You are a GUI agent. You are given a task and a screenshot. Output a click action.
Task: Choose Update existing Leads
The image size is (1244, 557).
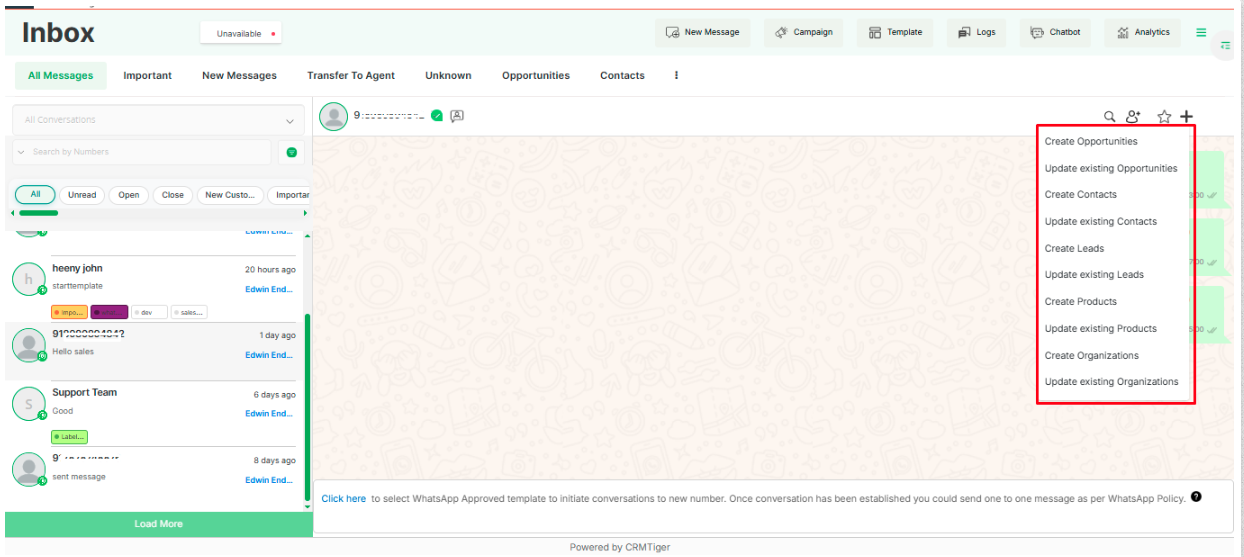[1095, 274]
